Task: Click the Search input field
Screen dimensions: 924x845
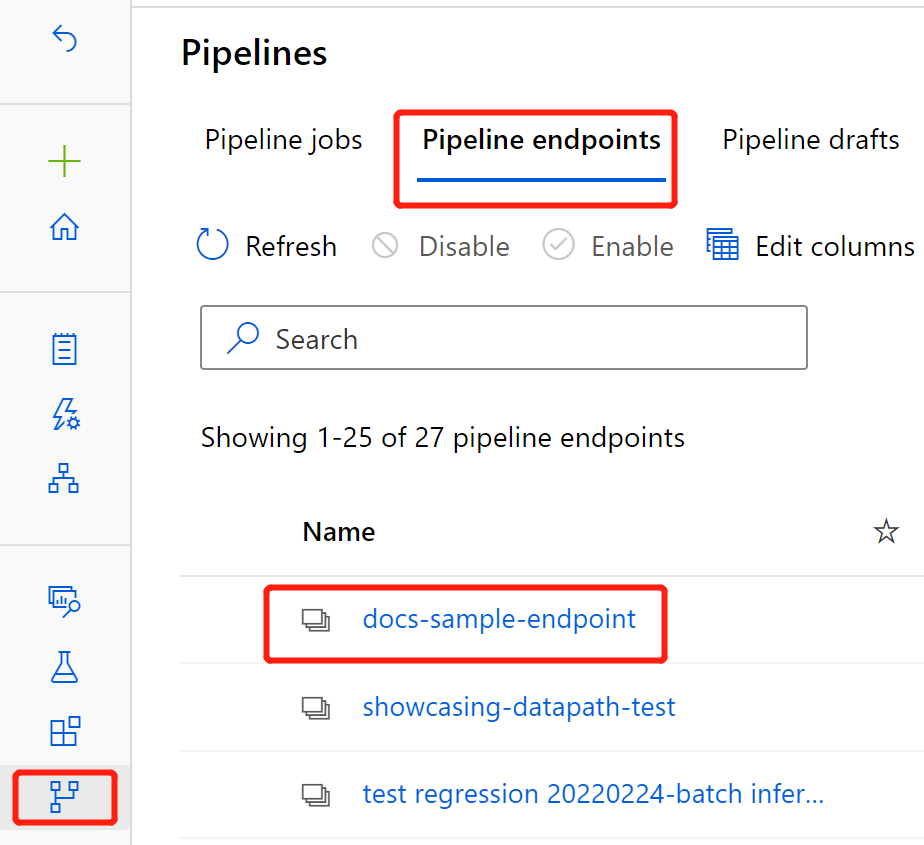Action: (504, 339)
